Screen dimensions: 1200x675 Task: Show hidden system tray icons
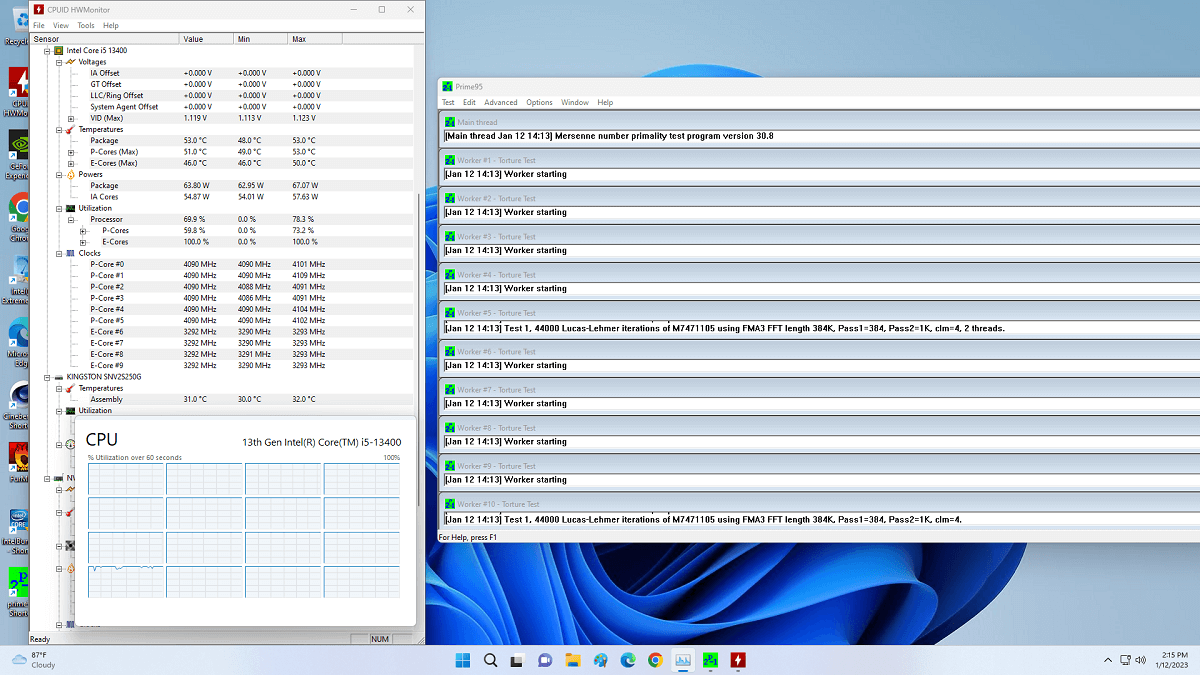point(1107,660)
